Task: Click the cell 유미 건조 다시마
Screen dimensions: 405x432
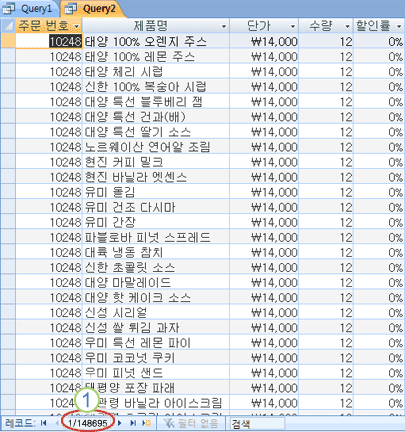Action: [156, 207]
